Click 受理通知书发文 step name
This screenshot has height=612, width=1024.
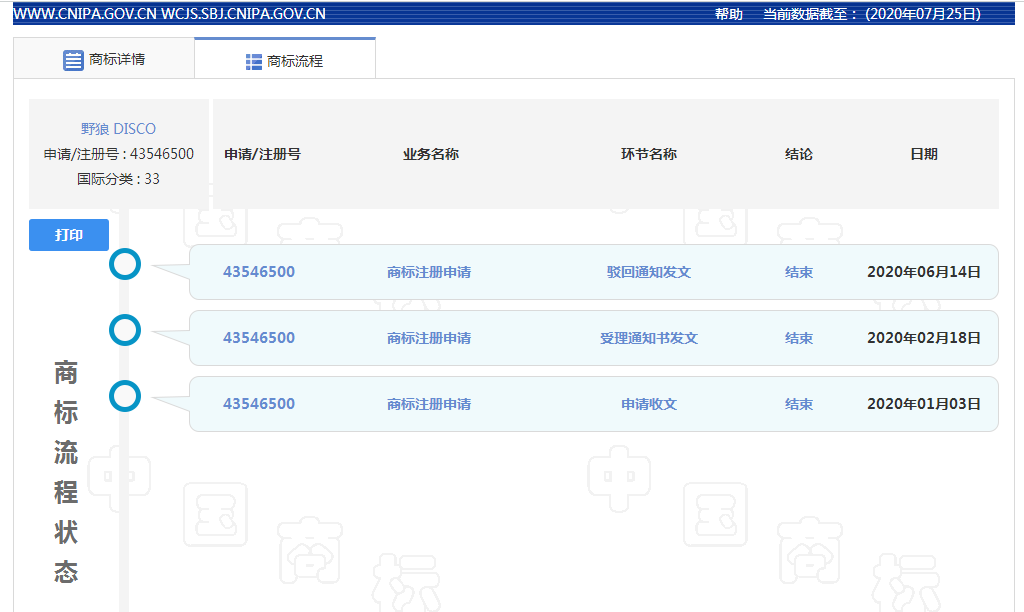click(x=648, y=338)
